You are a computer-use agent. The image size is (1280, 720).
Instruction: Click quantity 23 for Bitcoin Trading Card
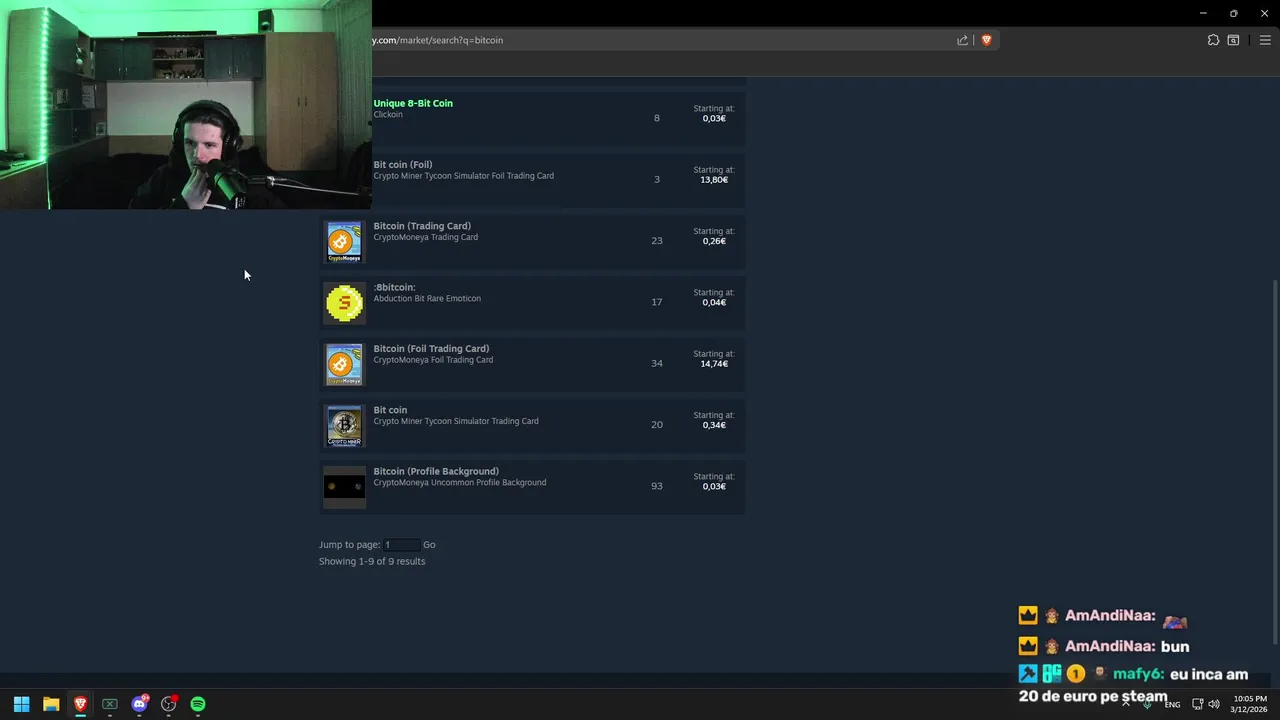(x=657, y=241)
